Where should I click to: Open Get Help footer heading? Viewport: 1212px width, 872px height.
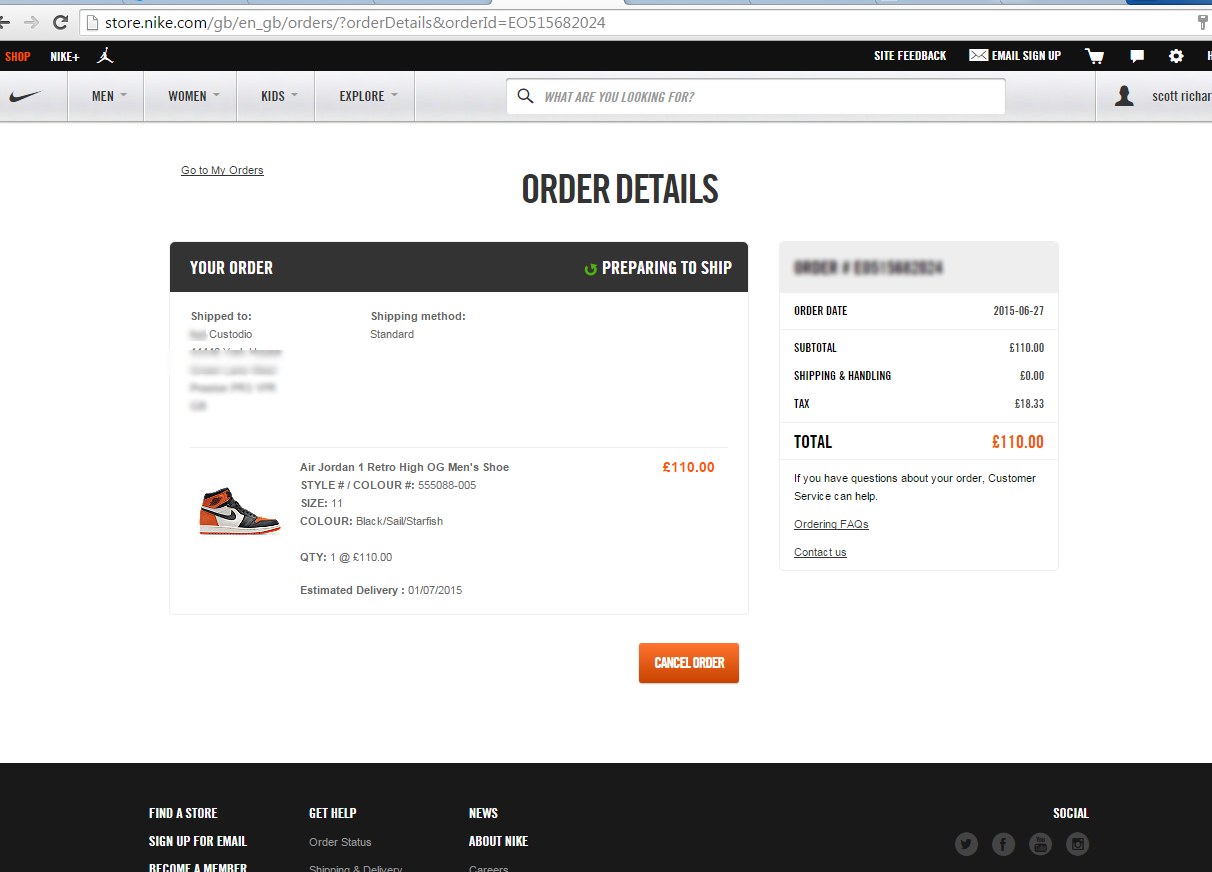pos(333,813)
